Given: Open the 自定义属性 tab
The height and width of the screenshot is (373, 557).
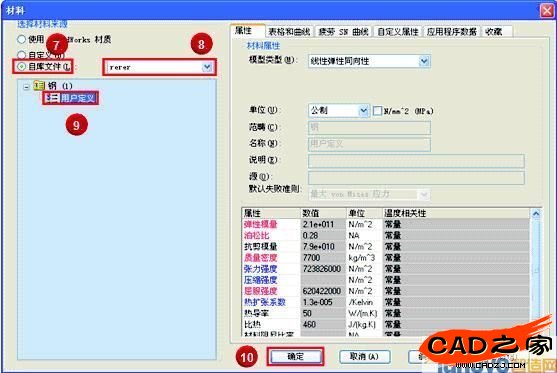Looking at the screenshot, I should (x=398, y=32).
